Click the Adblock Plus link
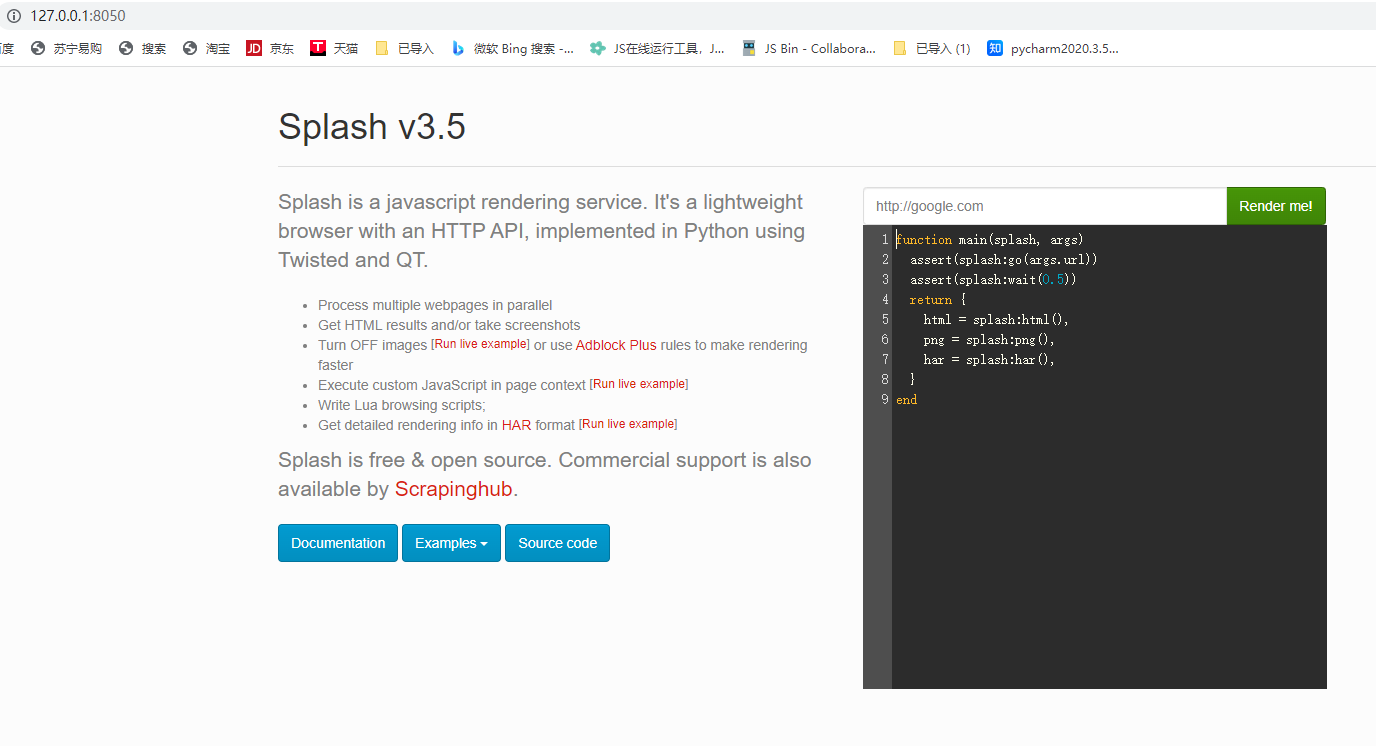Screen dimensions: 1376x746 tap(616, 345)
